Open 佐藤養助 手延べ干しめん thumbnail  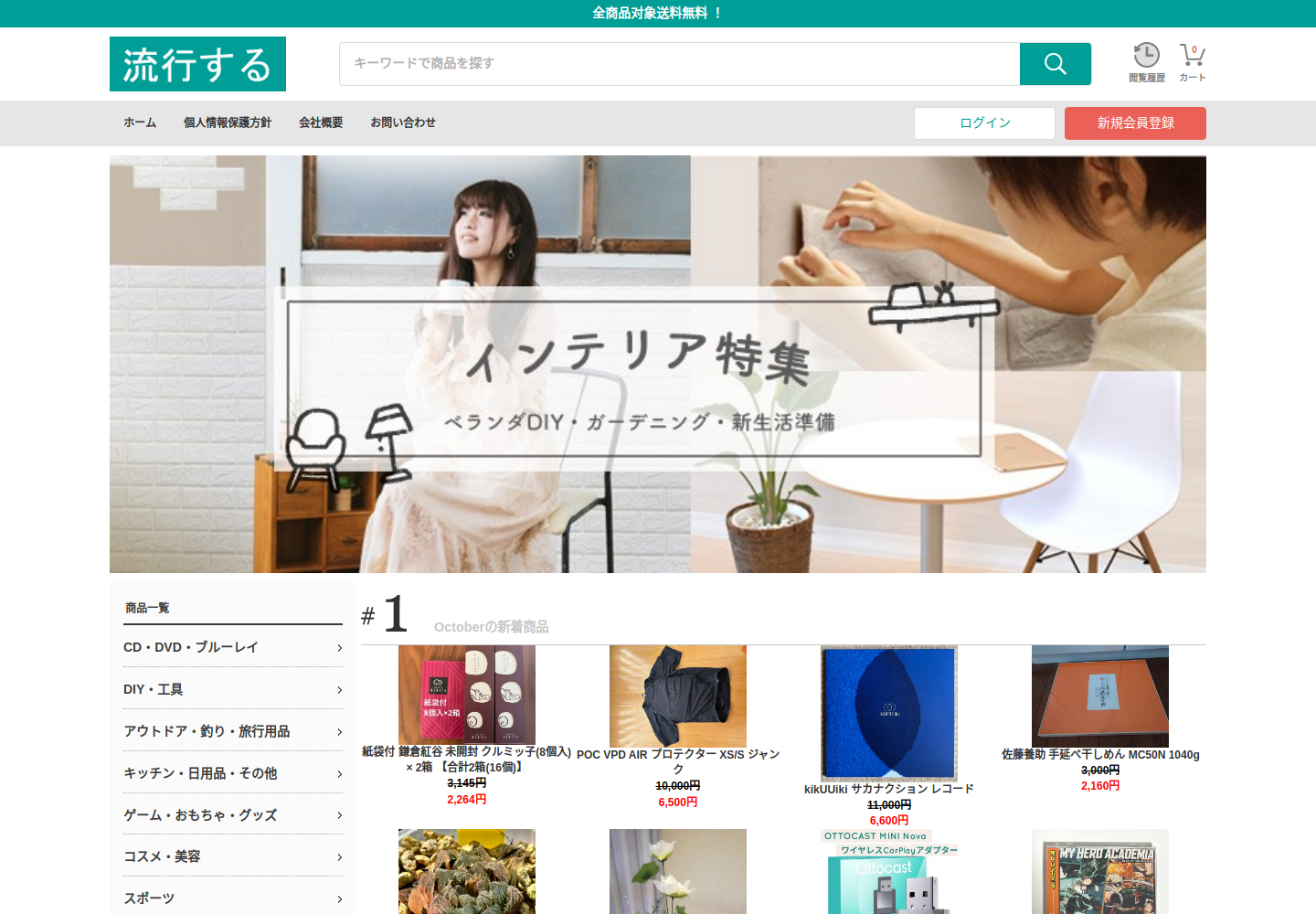pos(1100,696)
